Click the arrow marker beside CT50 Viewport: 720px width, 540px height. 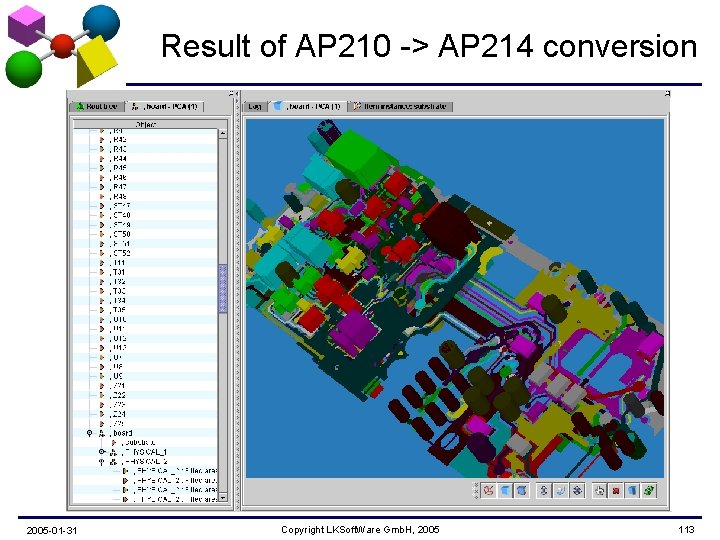[102, 234]
